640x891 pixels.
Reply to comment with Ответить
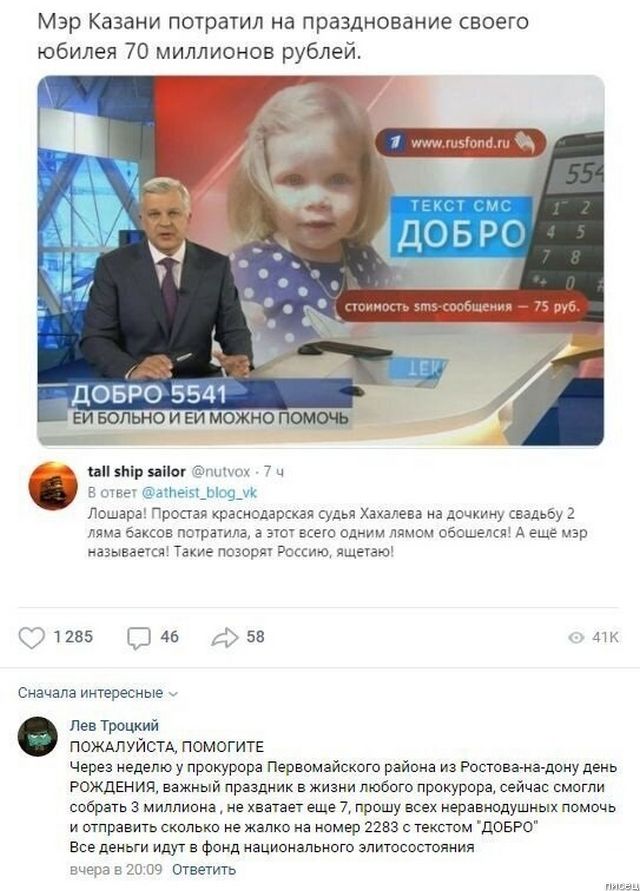(x=203, y=869)
